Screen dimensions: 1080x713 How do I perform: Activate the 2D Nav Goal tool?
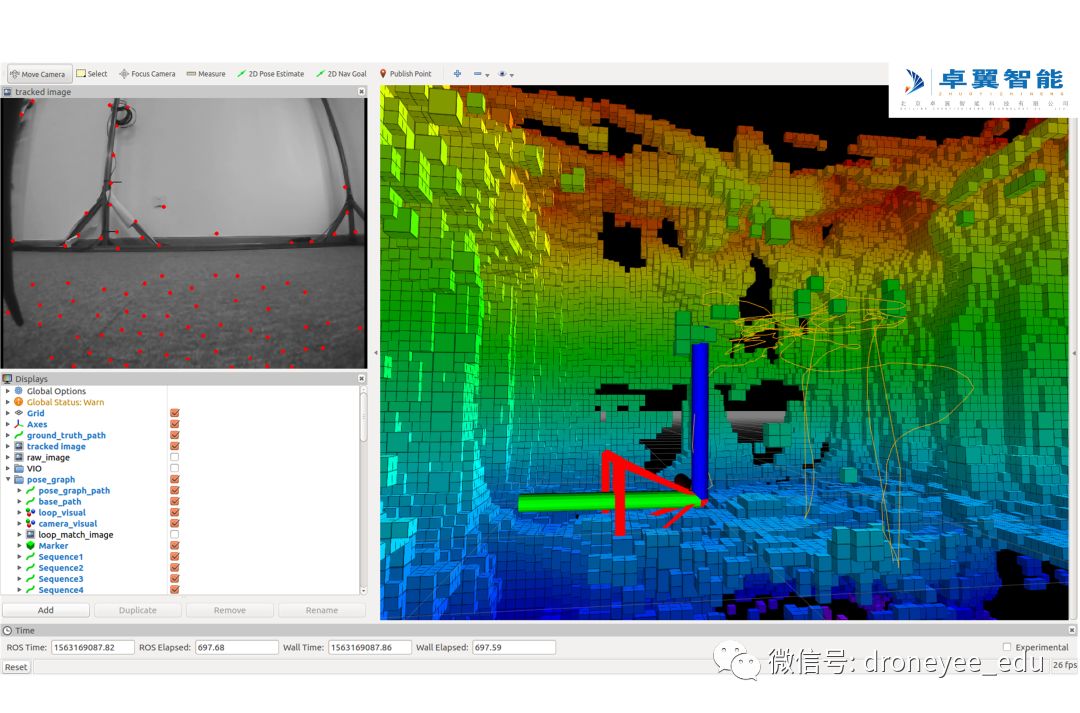coord(341,74)
